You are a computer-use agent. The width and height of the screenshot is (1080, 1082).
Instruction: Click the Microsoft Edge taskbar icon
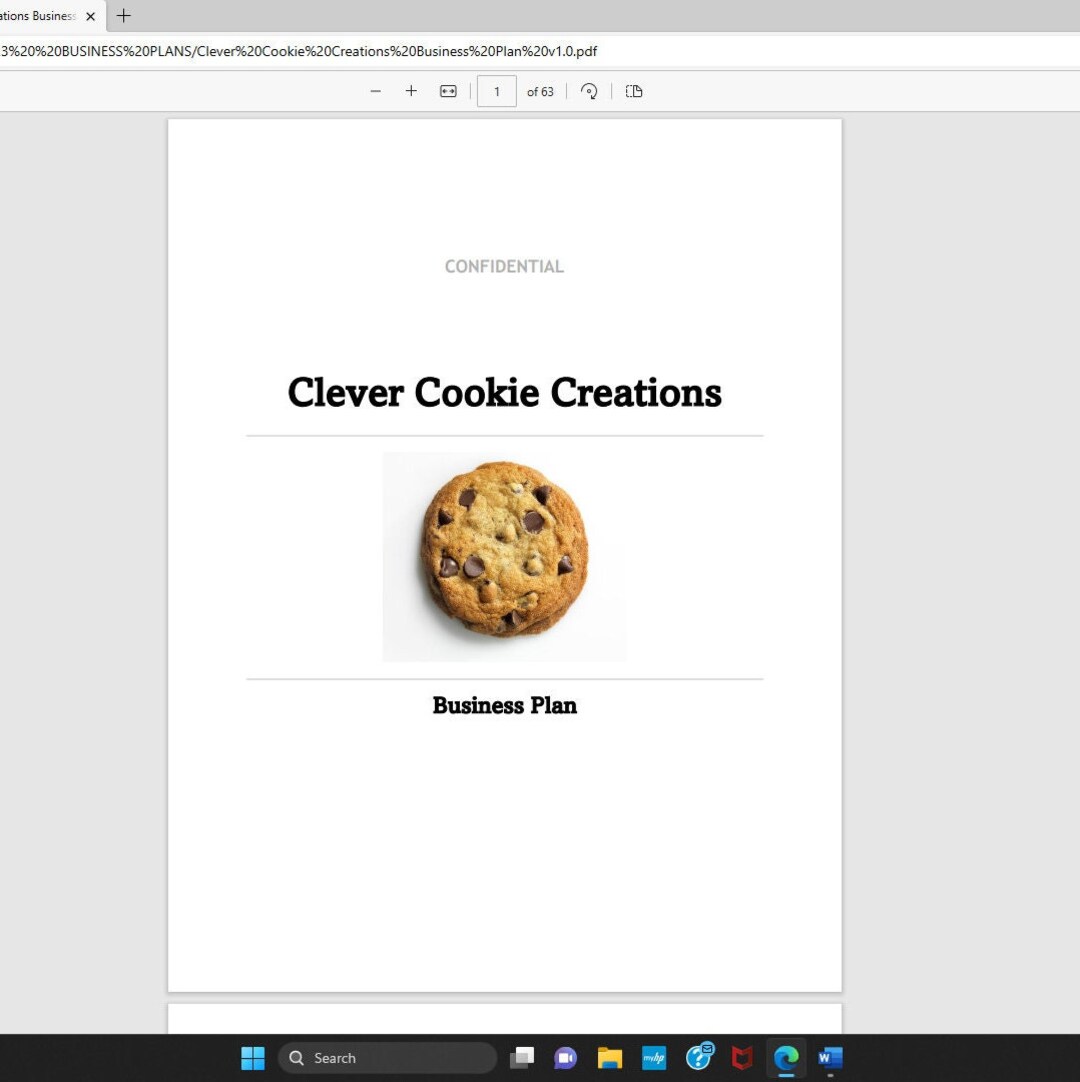coord(786,1057)
